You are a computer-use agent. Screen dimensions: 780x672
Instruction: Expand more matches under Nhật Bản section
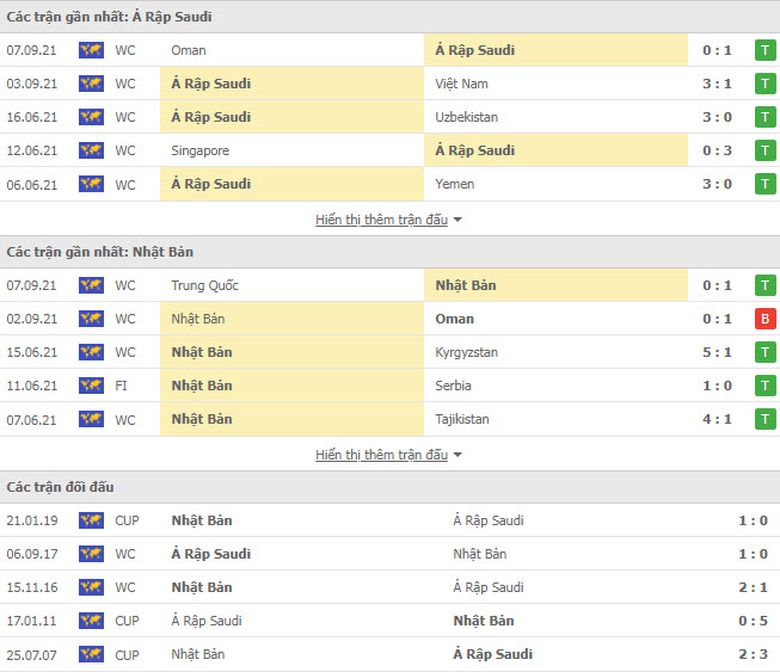(x=382, y=455)
